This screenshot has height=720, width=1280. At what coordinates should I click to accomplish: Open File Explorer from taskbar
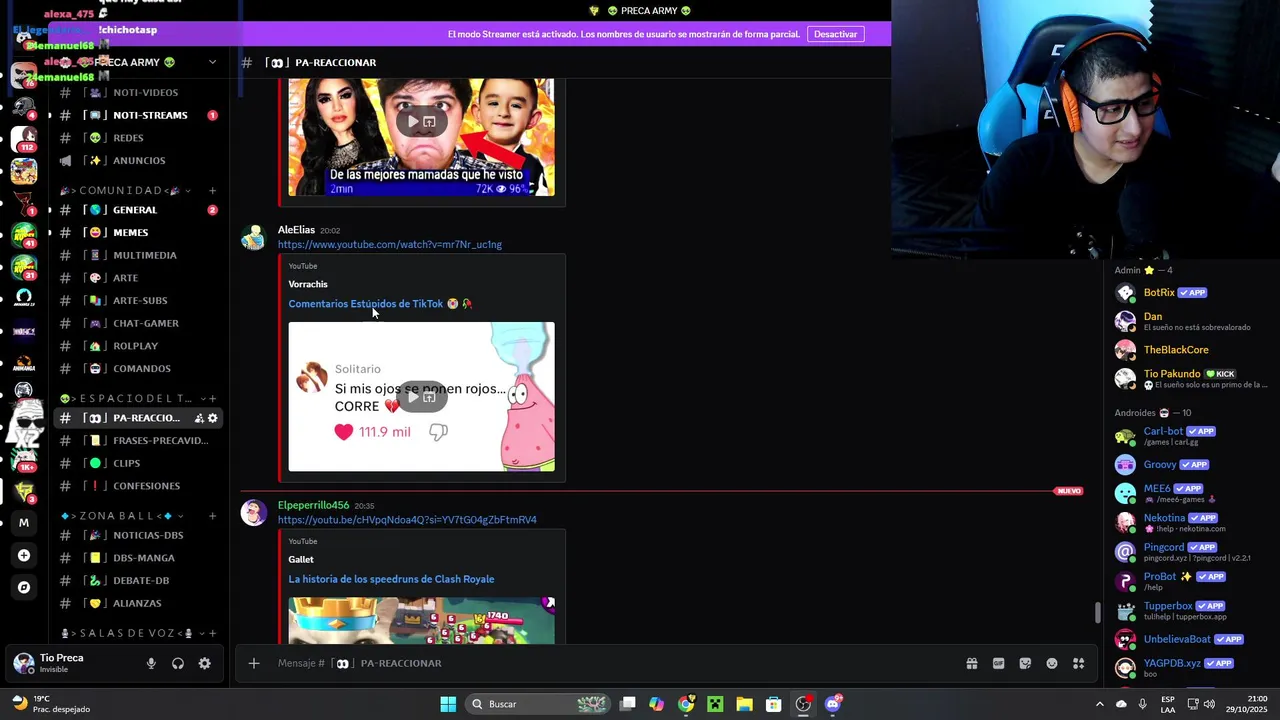tap(744, 704)
